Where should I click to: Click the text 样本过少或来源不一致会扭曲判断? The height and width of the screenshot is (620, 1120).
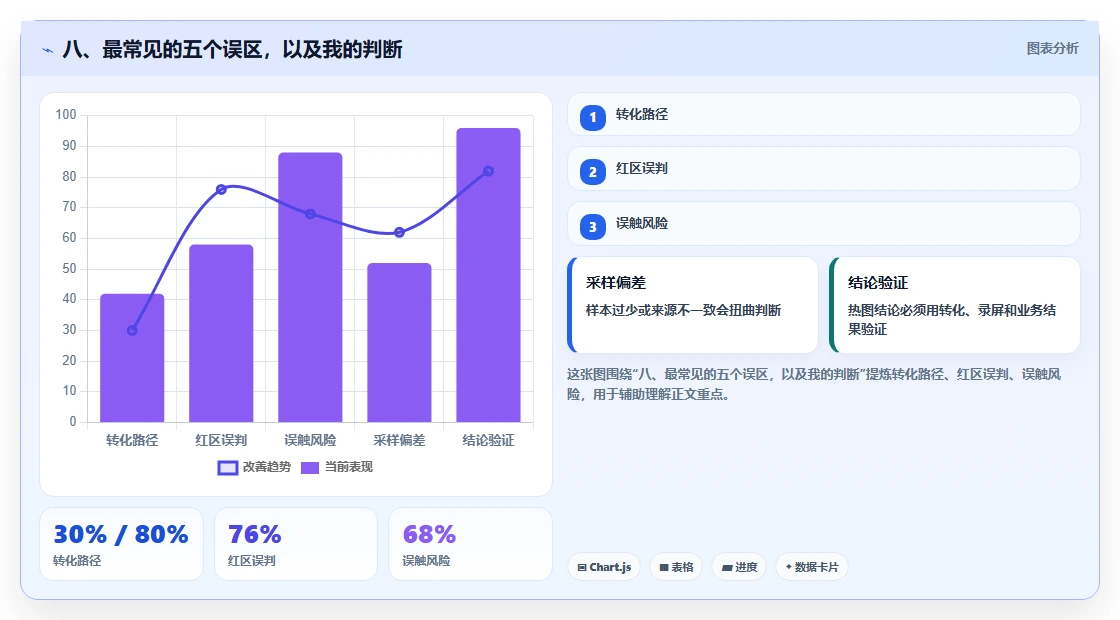pyautogui.click(x=684, y=310)
